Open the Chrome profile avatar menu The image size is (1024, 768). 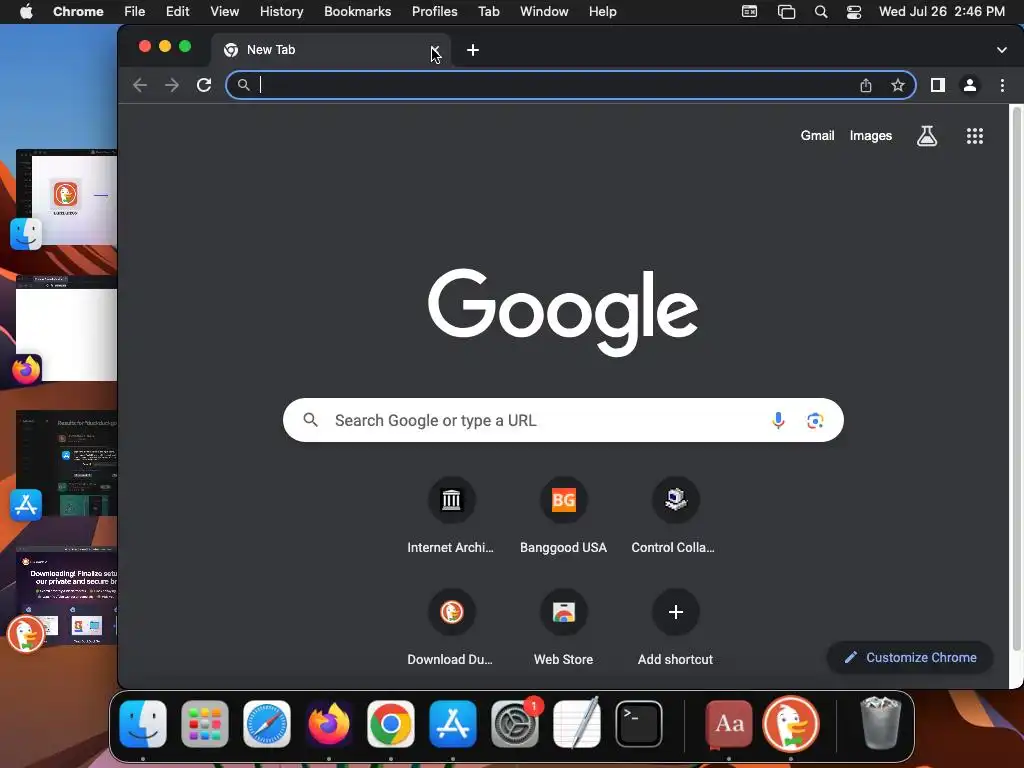click(970, 85)
